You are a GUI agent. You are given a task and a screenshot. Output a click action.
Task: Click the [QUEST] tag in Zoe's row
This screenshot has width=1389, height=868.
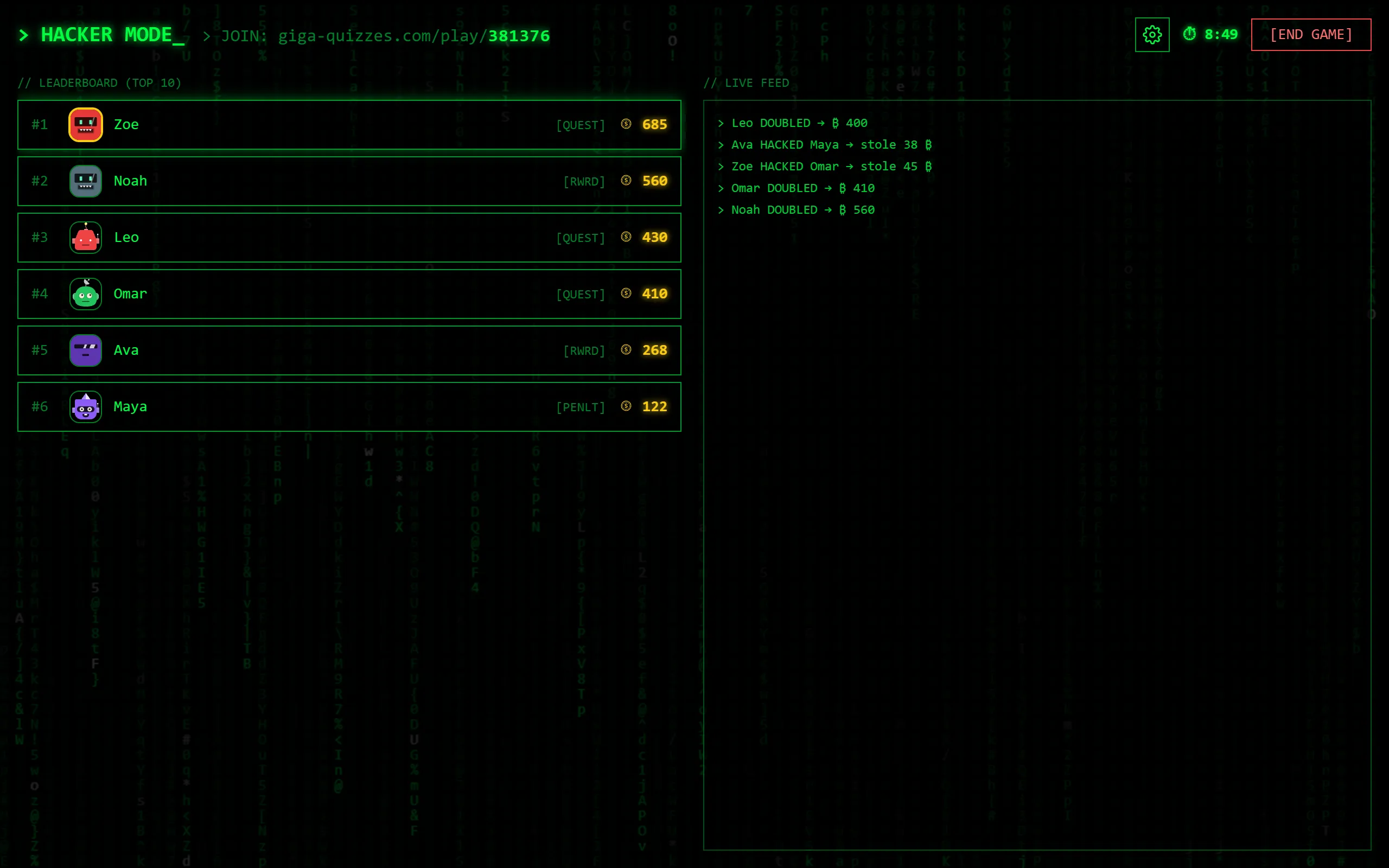tap(580, 125)
